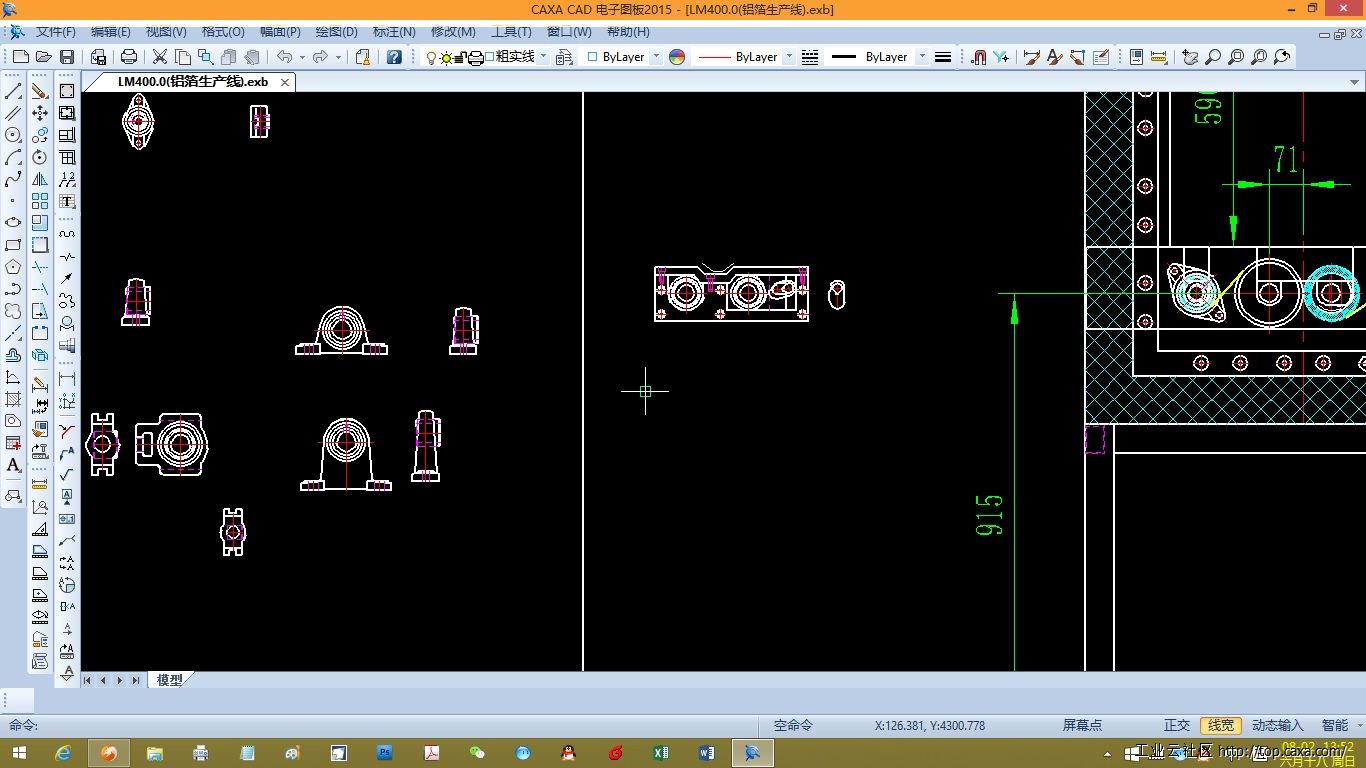Open Excel from the Windows taskbar
Image resolution: width=1366 pixels, height=768 pixels.
click(x=660, y=752)
